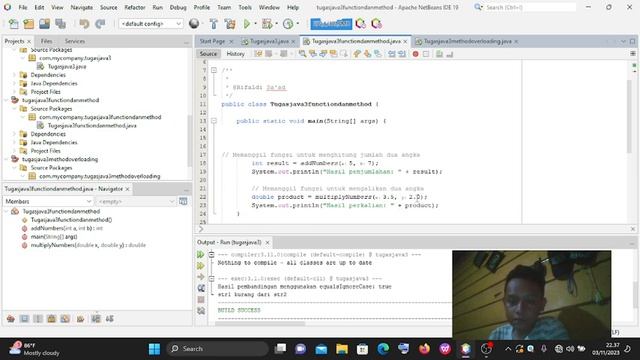
Task: Expand Dependencies under tugasjava3functiondanmethod
Action: [x=15, y=134]
